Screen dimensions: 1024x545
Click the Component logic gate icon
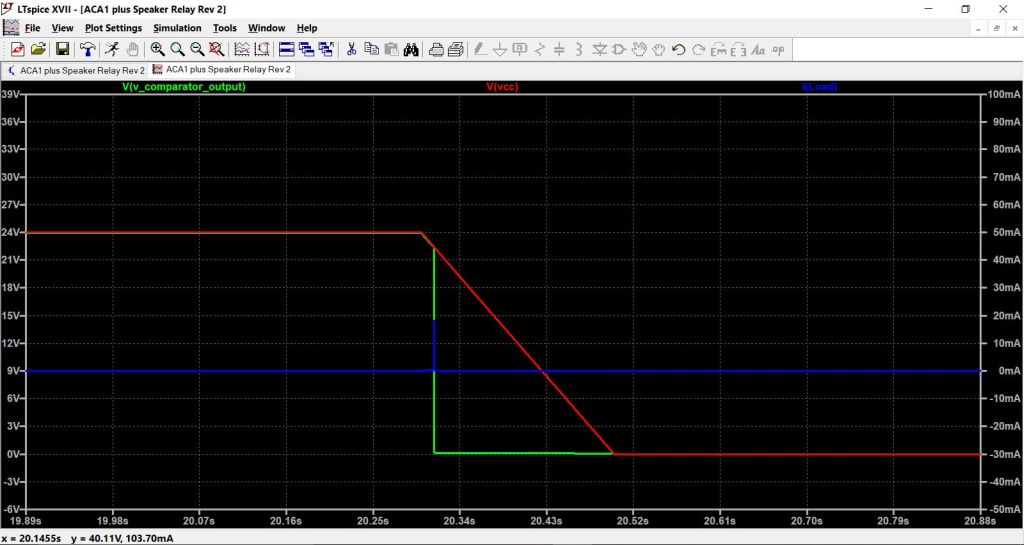618,50
